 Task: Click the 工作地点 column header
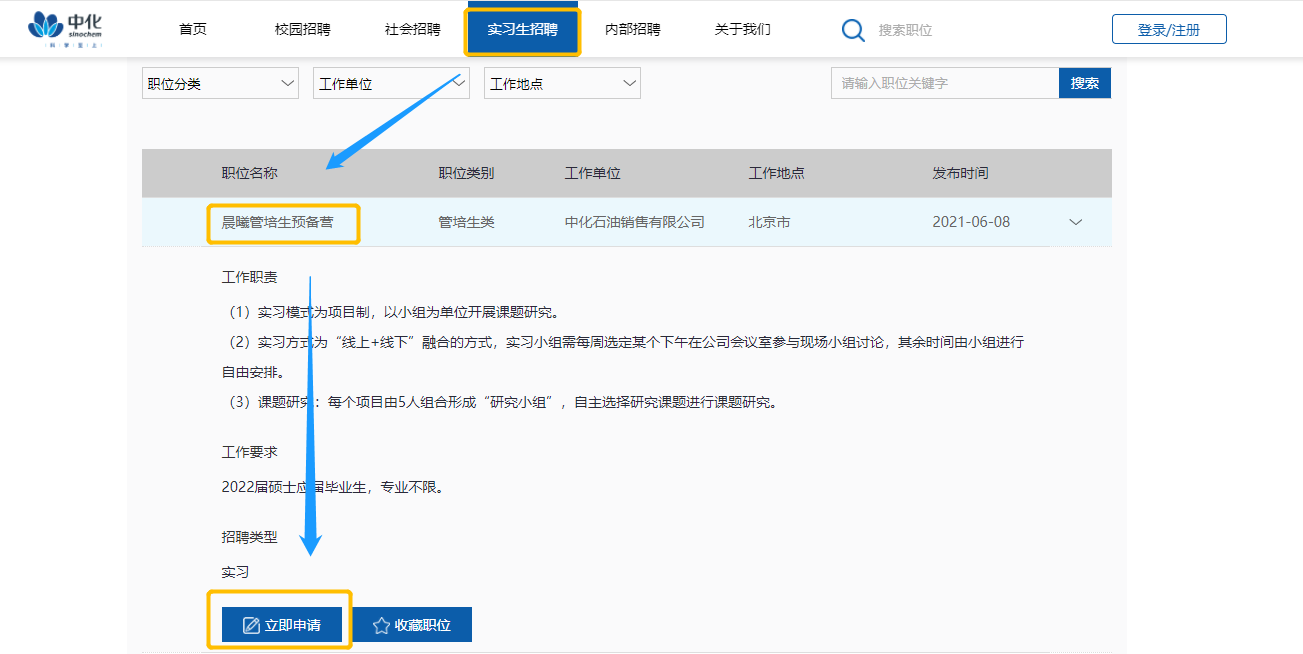coord(776,173)
